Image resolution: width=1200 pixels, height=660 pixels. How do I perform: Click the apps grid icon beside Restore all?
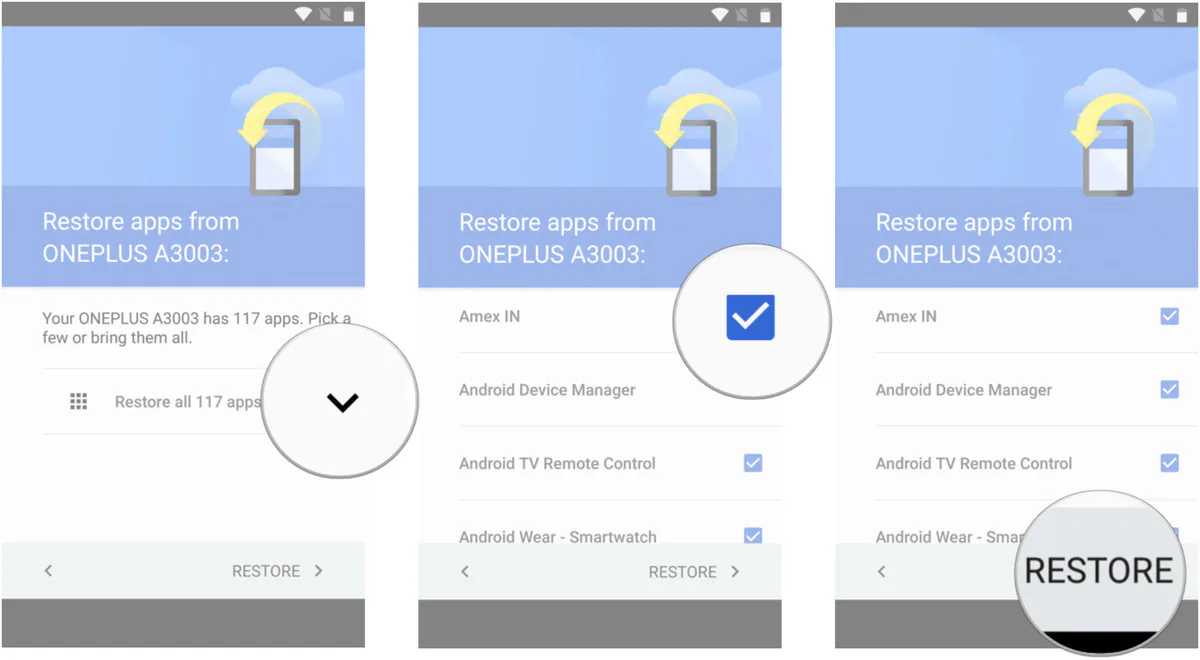click(78, 401)
